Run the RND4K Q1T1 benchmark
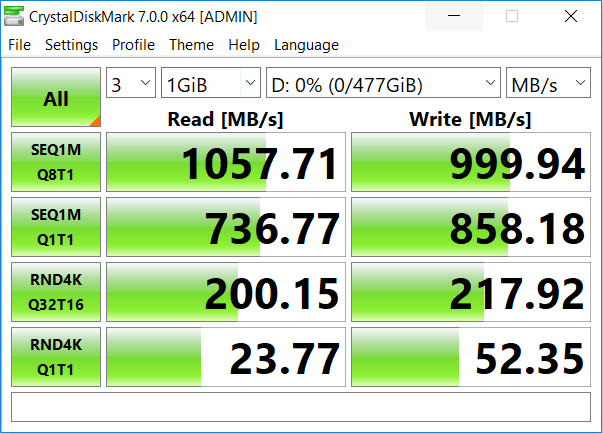 (56, 357)
